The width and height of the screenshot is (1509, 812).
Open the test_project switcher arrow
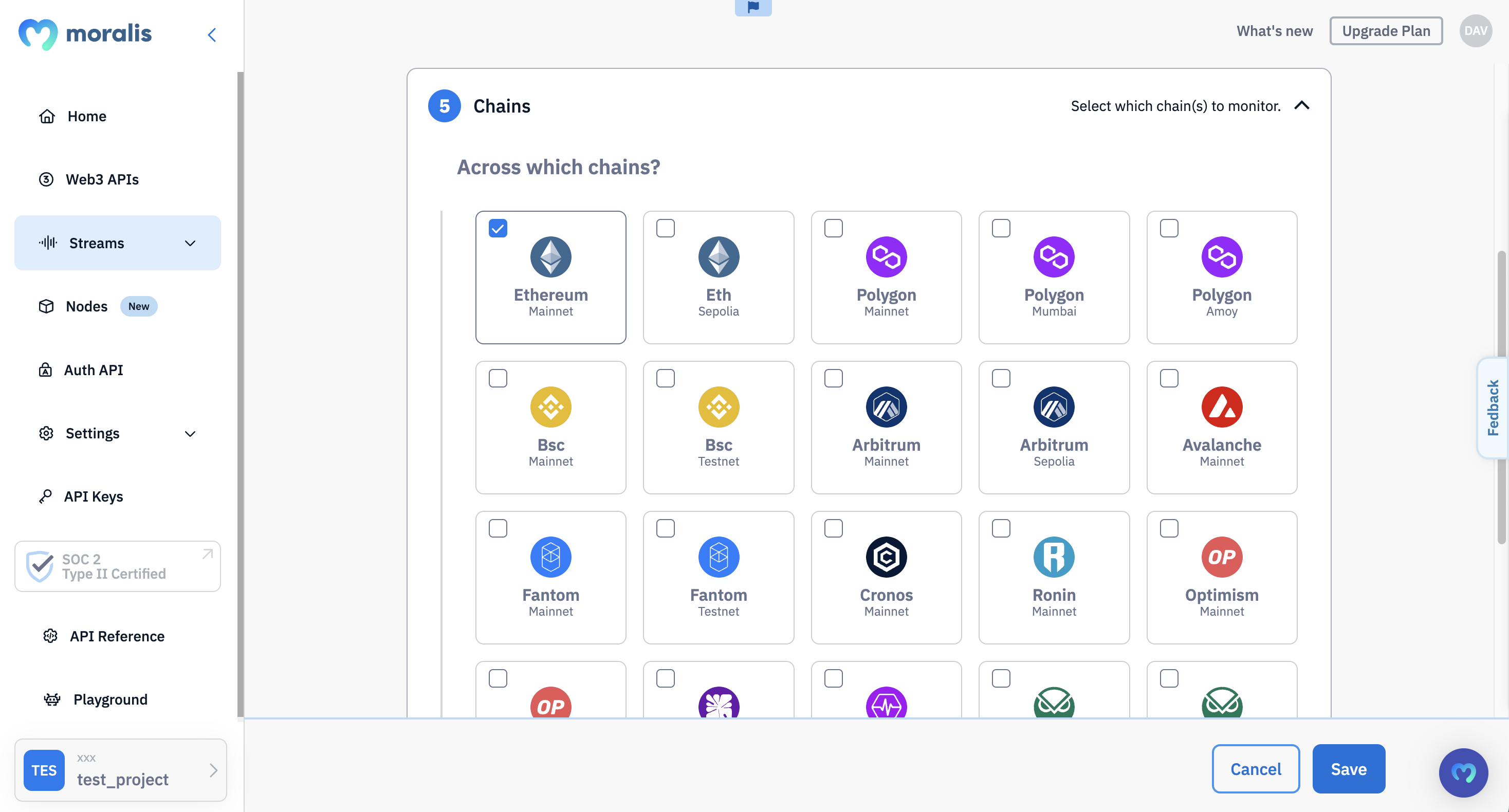point(213,769)
